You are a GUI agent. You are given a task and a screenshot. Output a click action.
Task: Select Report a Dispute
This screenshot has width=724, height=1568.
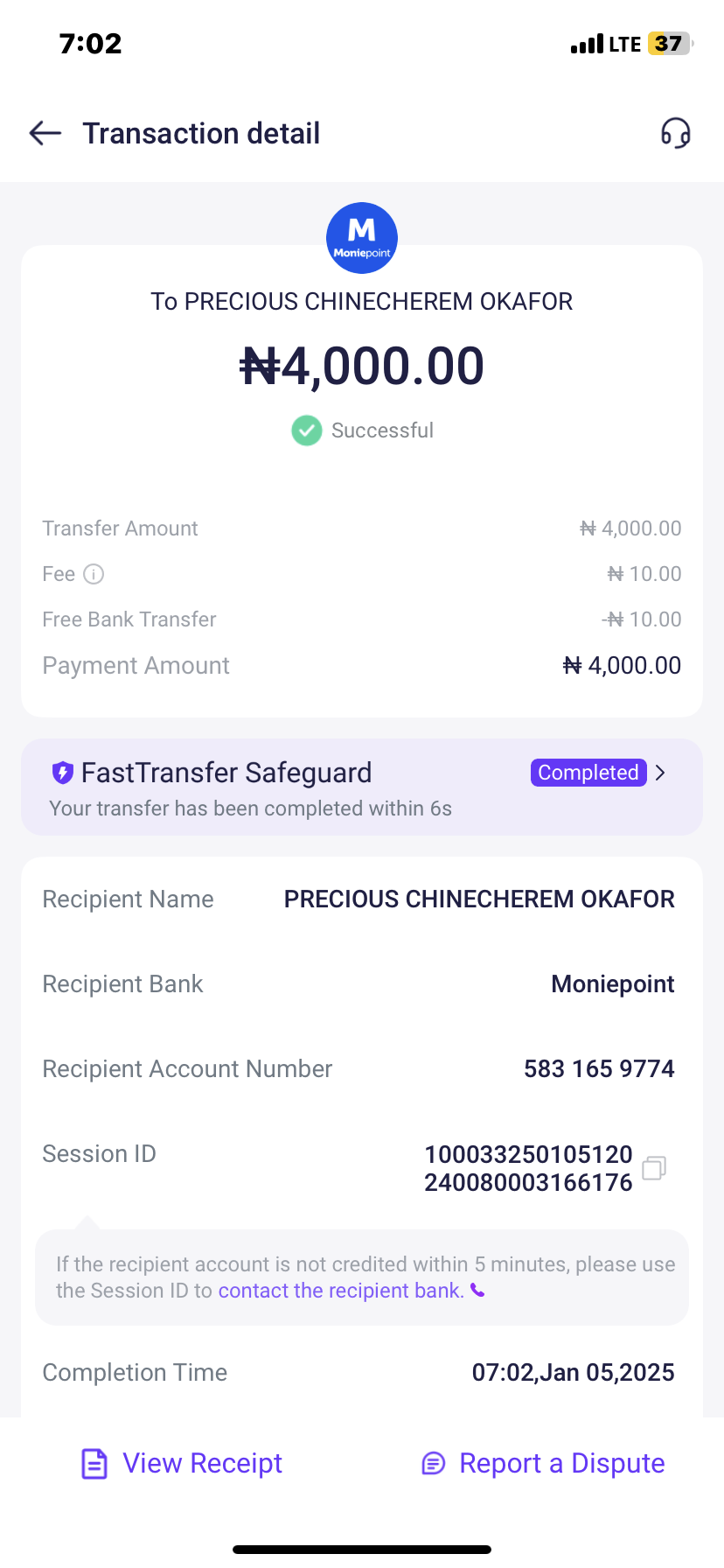pos(561,1463)
